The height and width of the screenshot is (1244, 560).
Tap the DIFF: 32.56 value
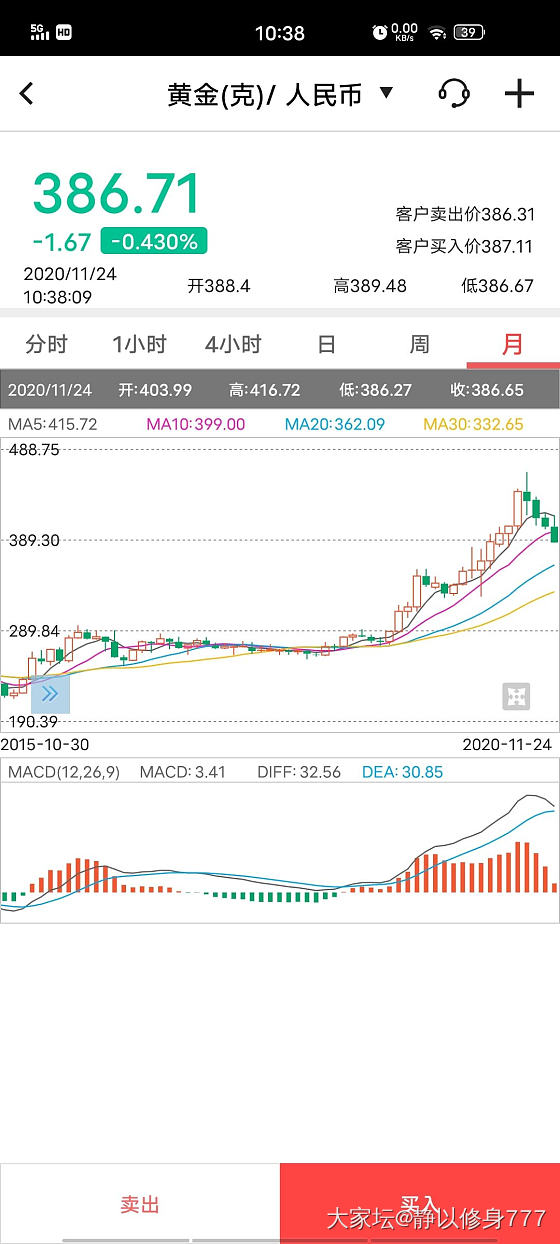[x=299, y=772]
